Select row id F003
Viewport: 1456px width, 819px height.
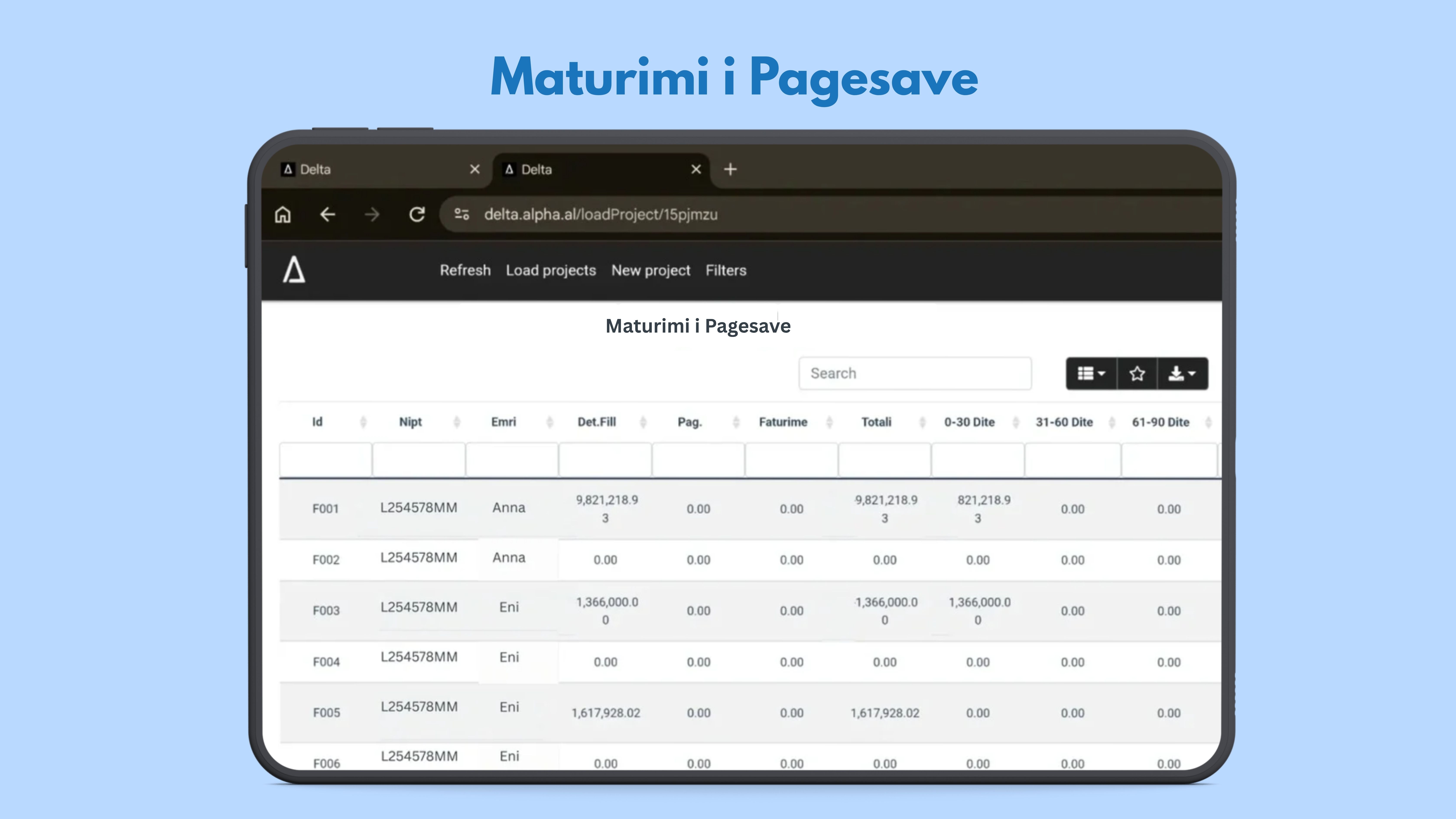pyautogui.click(x=326, y=611)
